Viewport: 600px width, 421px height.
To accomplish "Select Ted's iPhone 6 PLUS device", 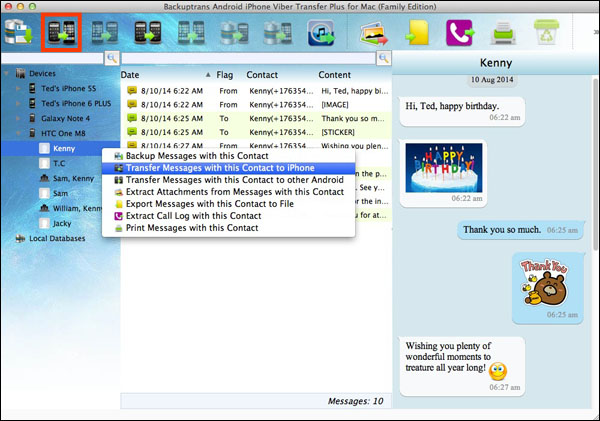I will 76,103.
